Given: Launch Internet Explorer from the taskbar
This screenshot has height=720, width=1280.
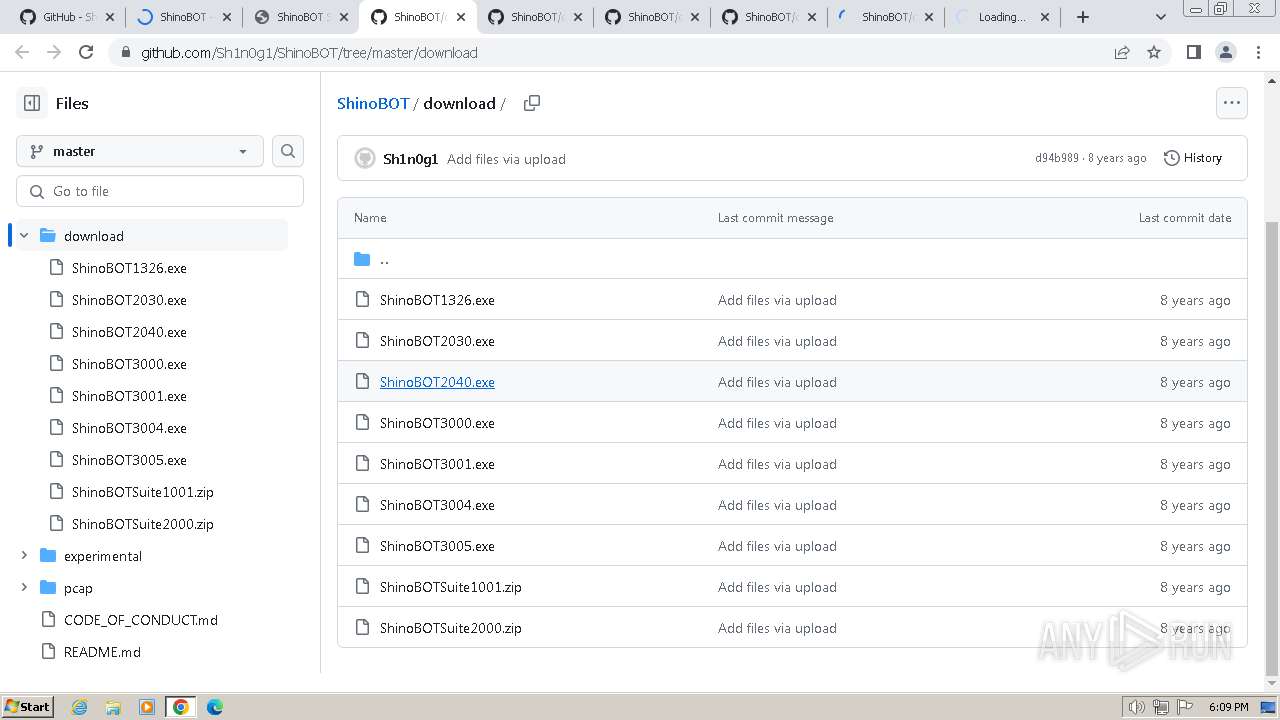Looking at the screenshot, I should point(79,707).
